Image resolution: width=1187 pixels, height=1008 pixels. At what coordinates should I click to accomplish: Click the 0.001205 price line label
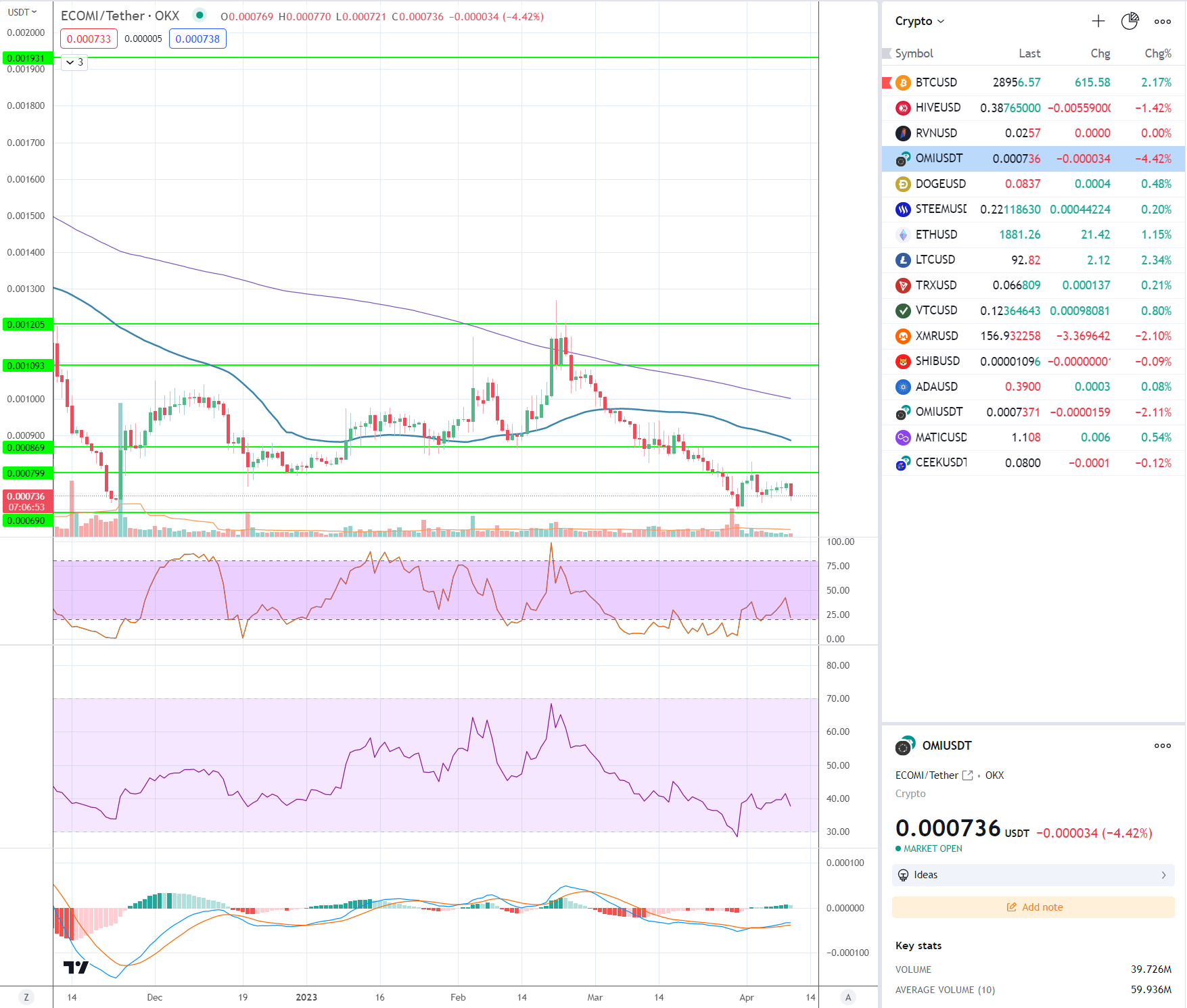pyautogui.click(x=26, y=325)
